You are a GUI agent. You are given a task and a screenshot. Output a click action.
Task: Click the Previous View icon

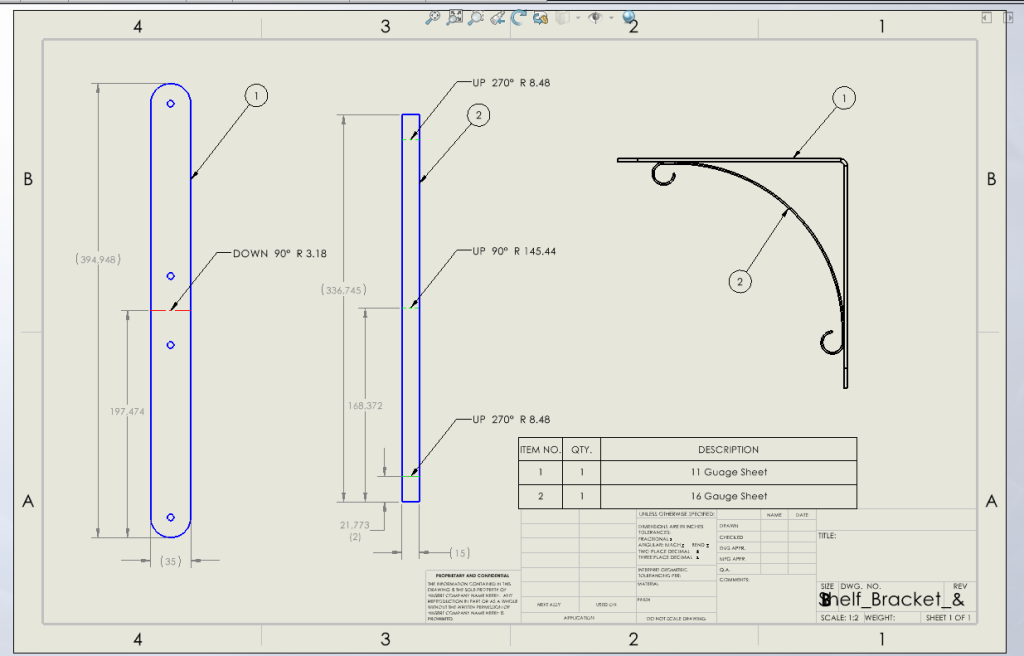497,17
